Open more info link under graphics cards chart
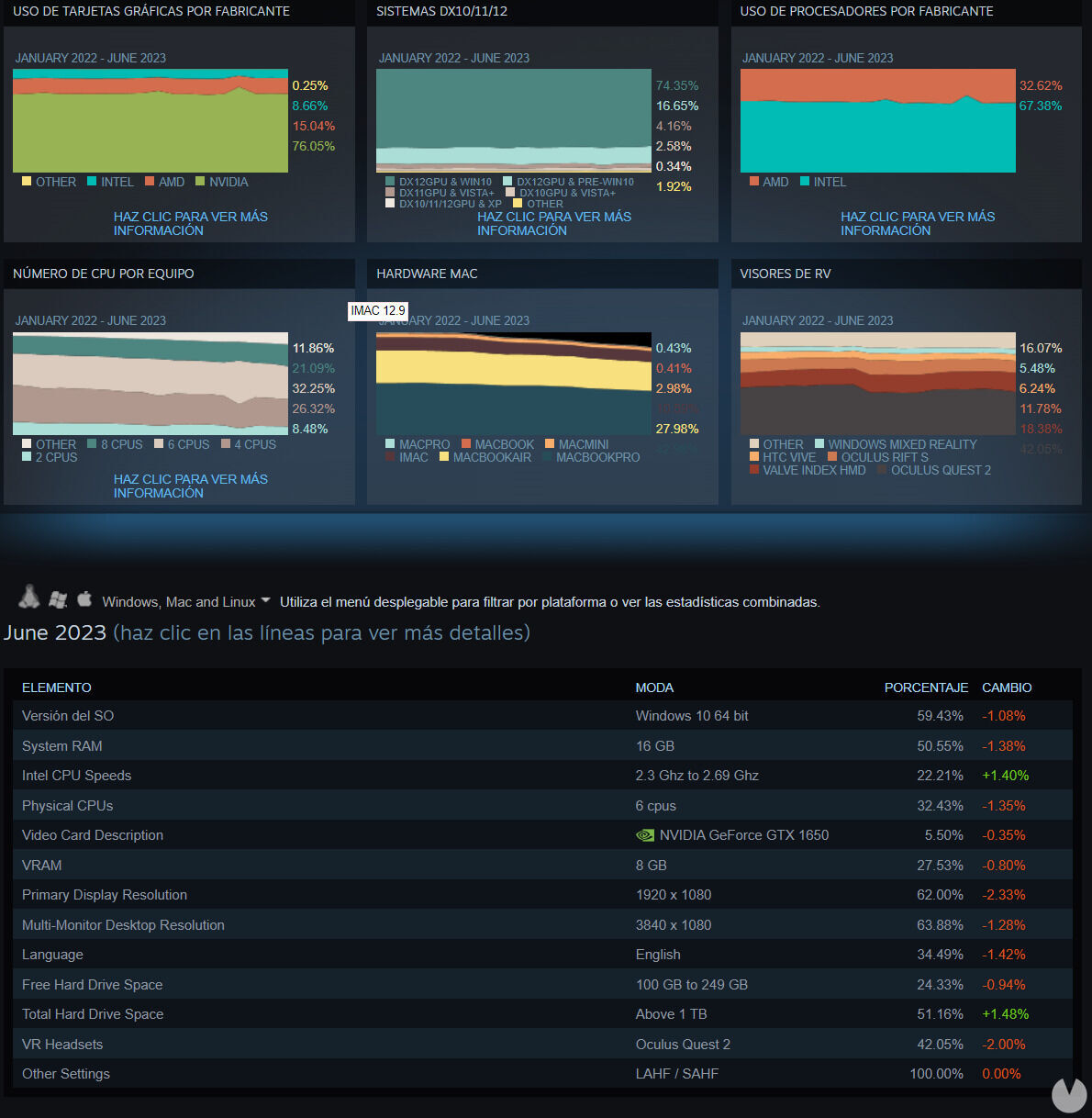This screenshot has width=1092, height=1118. [190, 224]
